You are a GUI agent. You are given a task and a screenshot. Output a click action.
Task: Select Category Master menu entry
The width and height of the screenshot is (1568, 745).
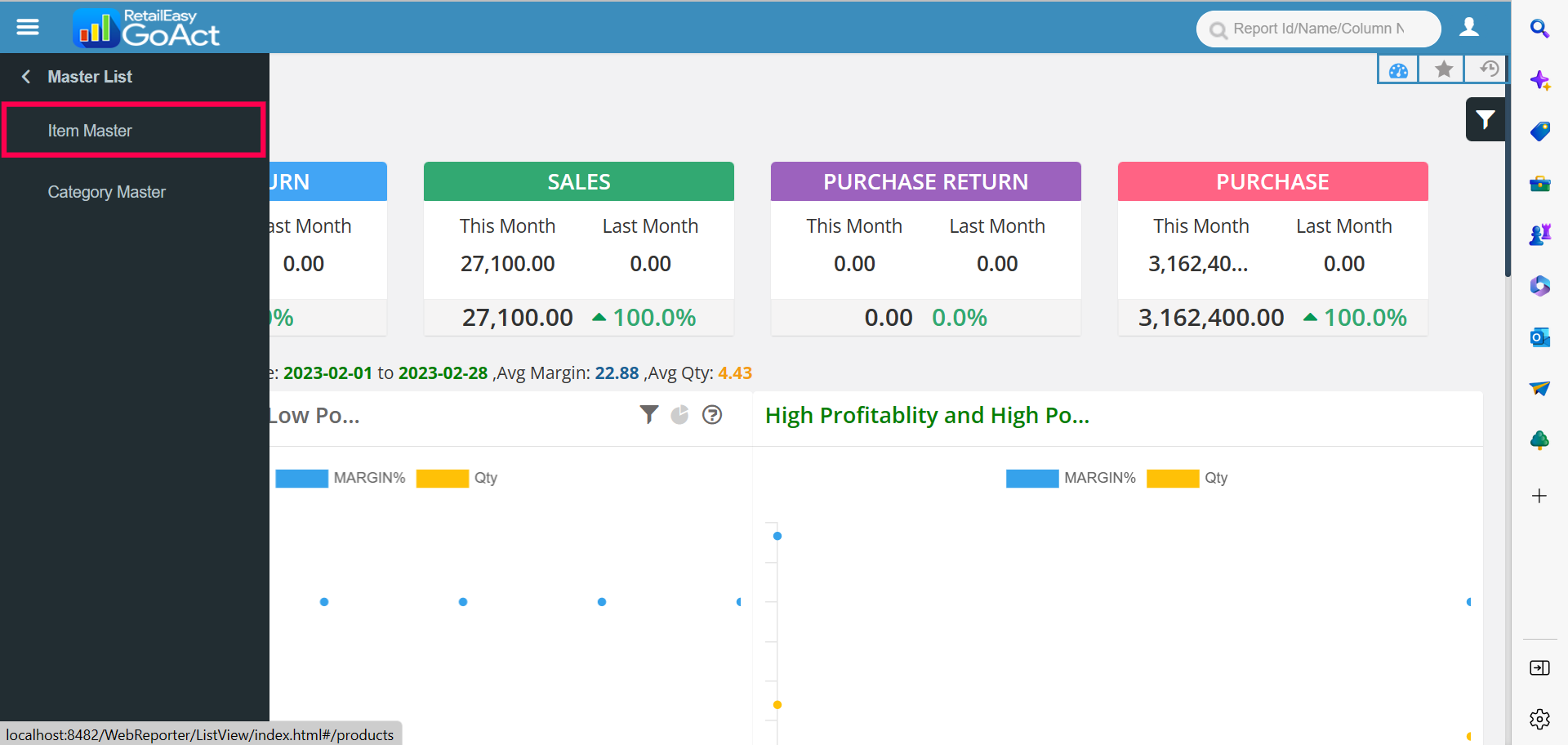[106, 192]
